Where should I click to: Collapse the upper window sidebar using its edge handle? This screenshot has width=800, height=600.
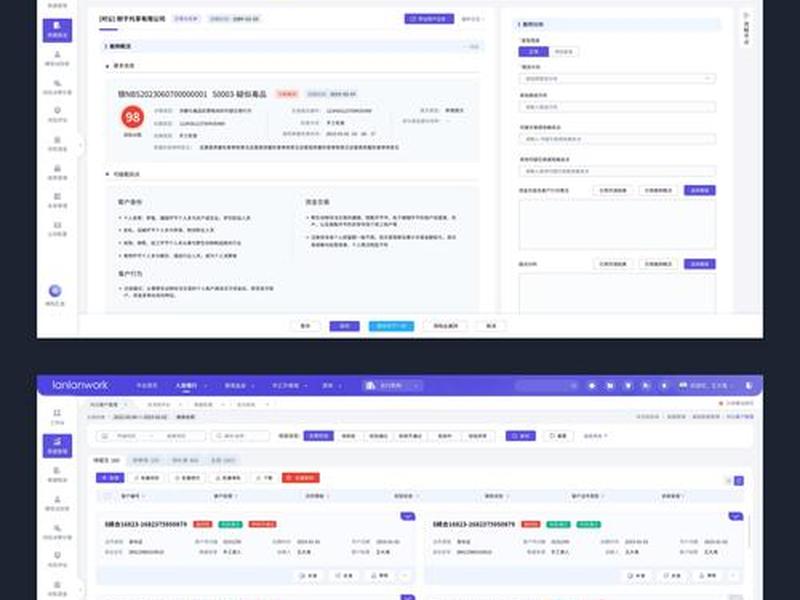(80, 145)
